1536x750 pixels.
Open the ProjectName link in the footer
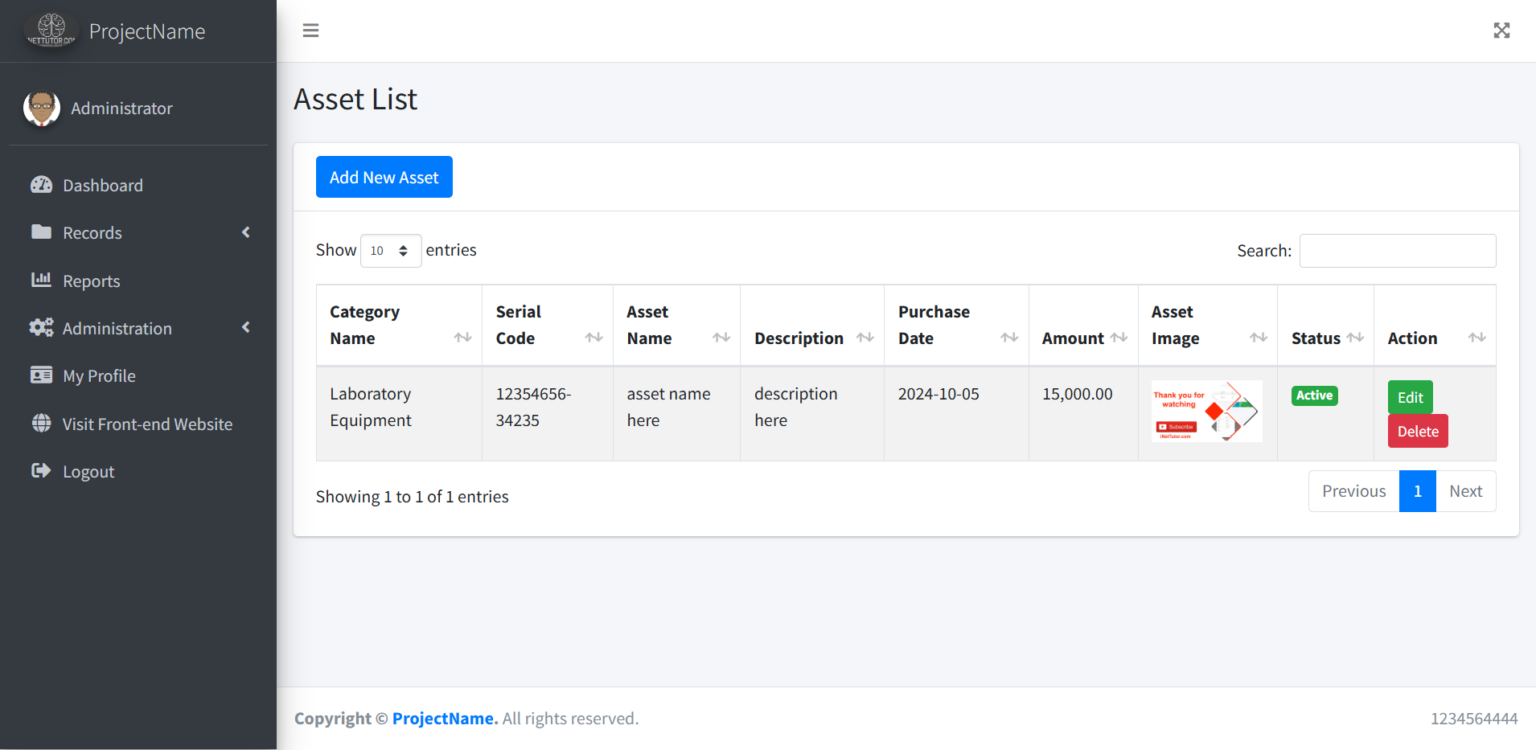click(x=443, y=718)
